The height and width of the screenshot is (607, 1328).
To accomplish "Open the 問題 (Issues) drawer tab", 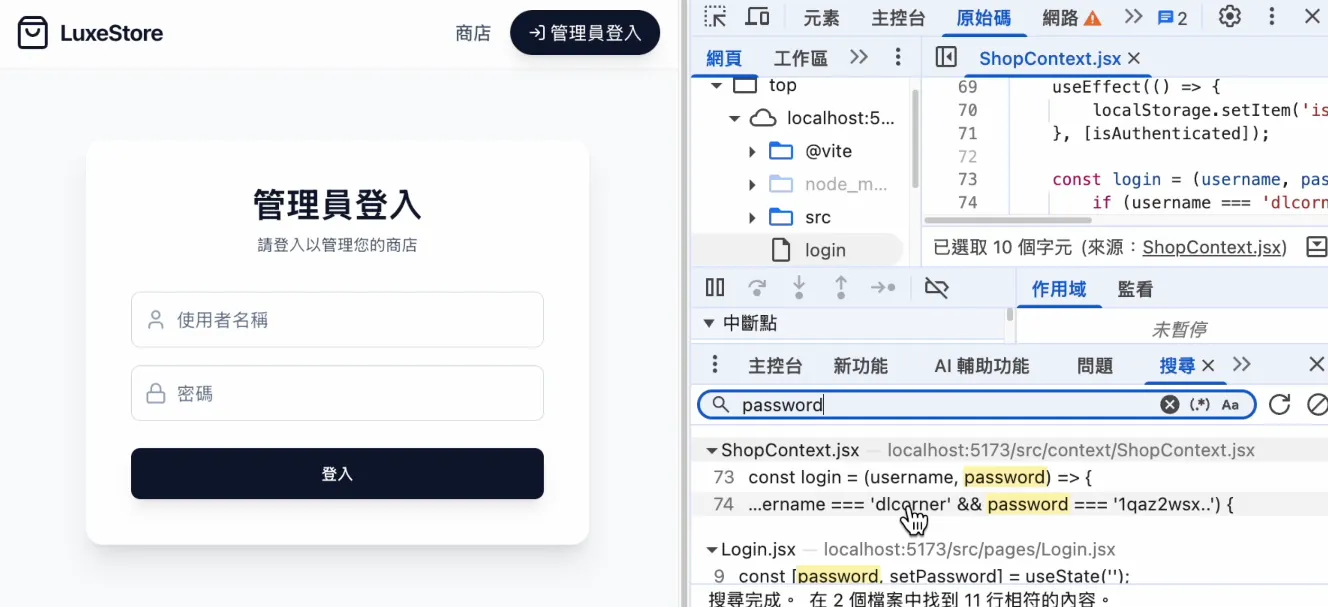I will 1095,365.
